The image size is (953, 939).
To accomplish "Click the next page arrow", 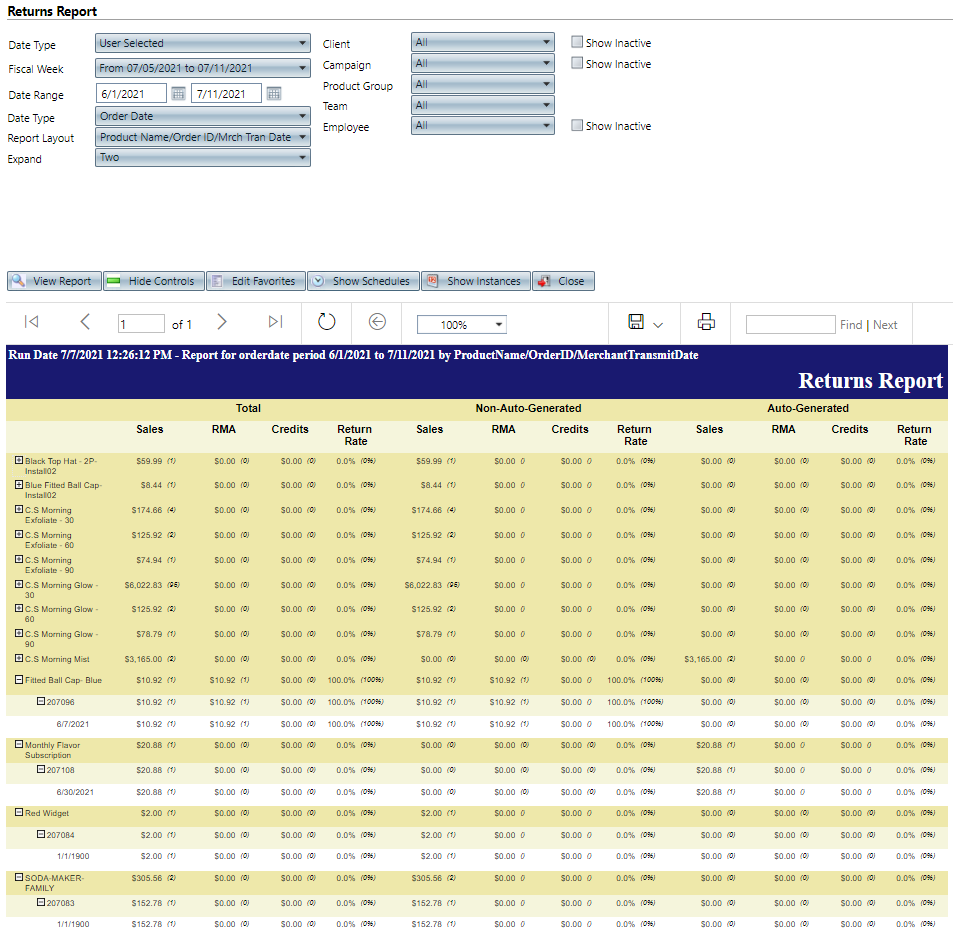I will click(x=223, y=322).
